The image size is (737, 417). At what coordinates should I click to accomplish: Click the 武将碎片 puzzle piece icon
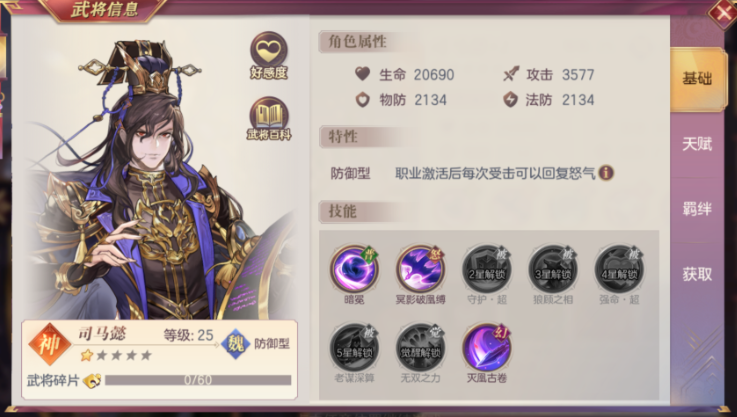92,380
